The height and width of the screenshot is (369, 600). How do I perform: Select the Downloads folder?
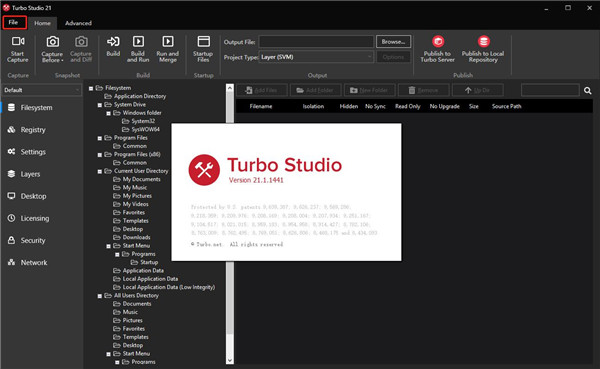pos(131,237)
